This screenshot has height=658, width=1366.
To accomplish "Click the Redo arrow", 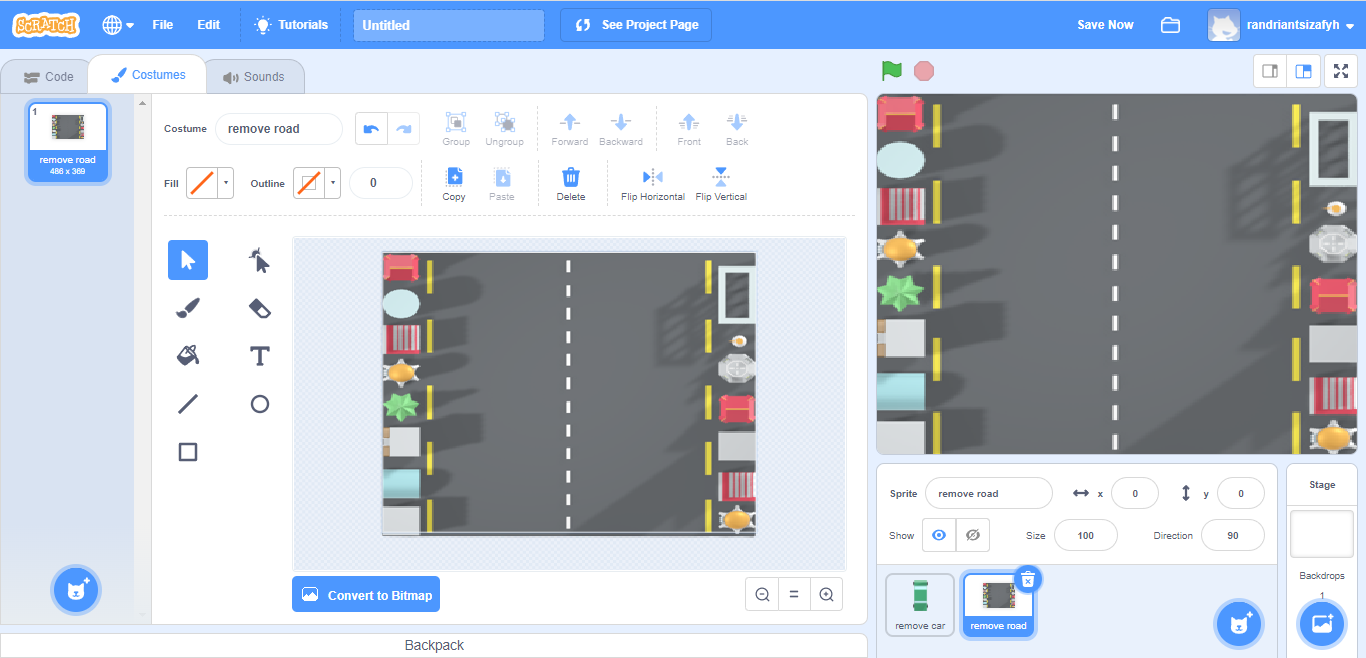I will click(x=404, y=128).
